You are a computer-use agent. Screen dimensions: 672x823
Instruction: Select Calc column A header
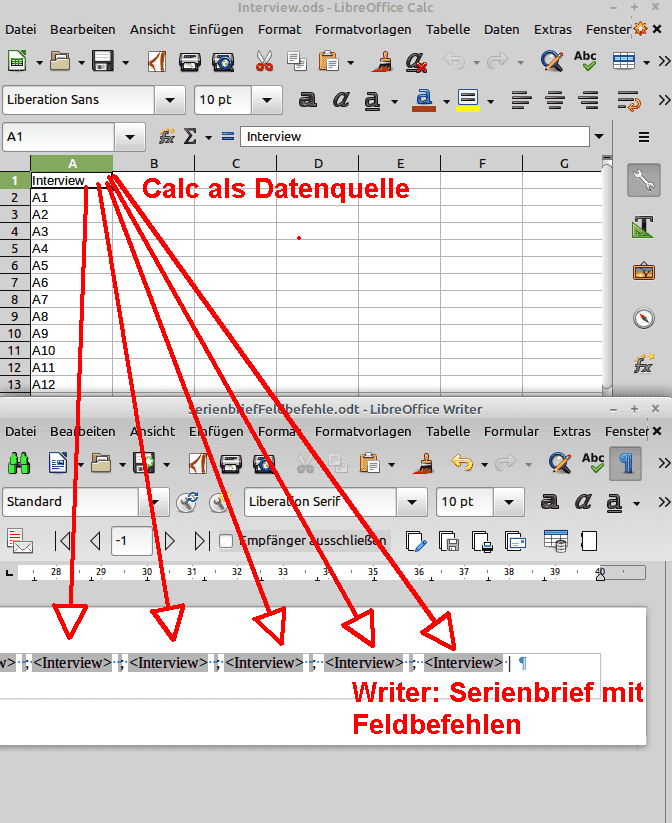point(71,163)
